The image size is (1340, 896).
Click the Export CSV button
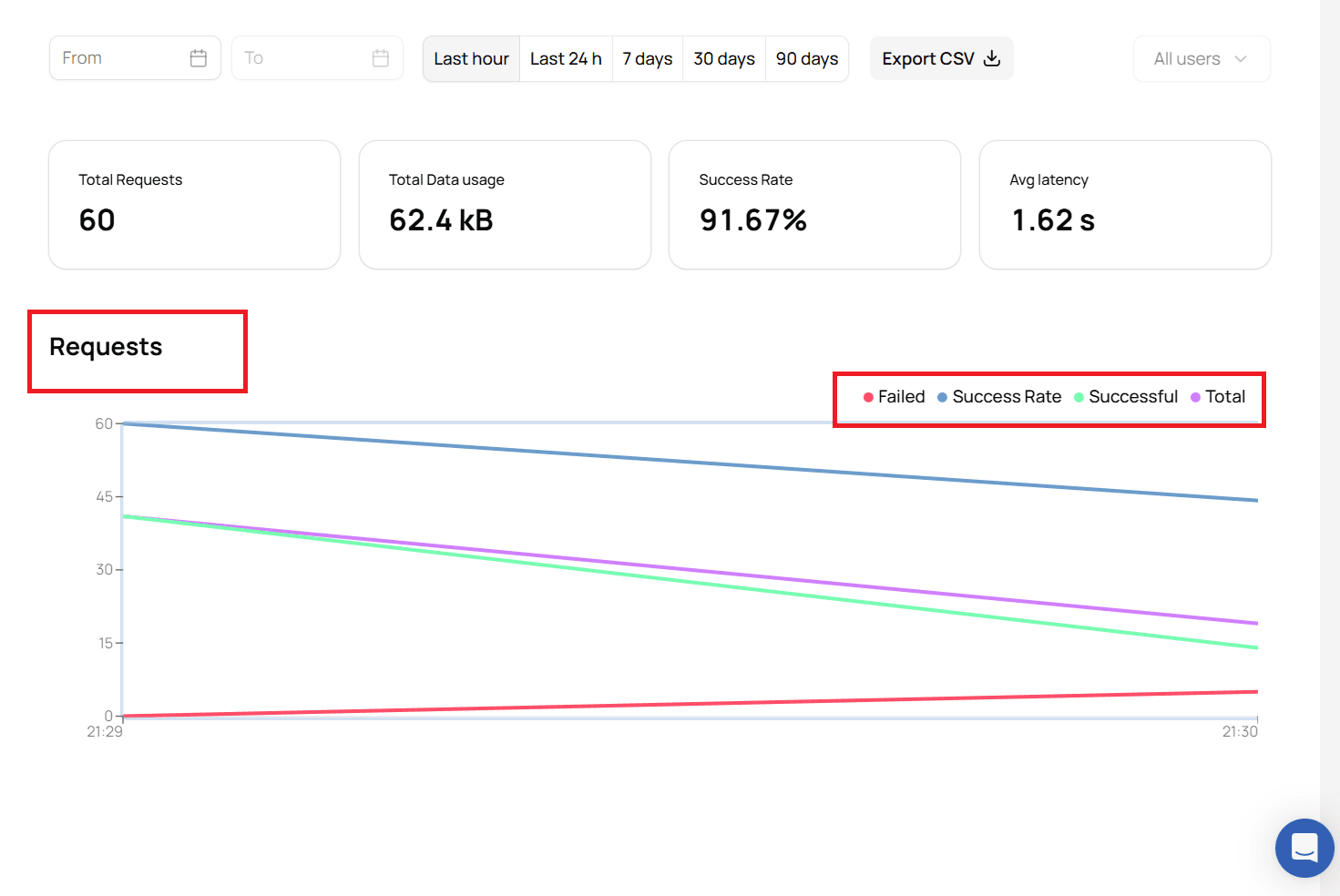click(941, 58)
